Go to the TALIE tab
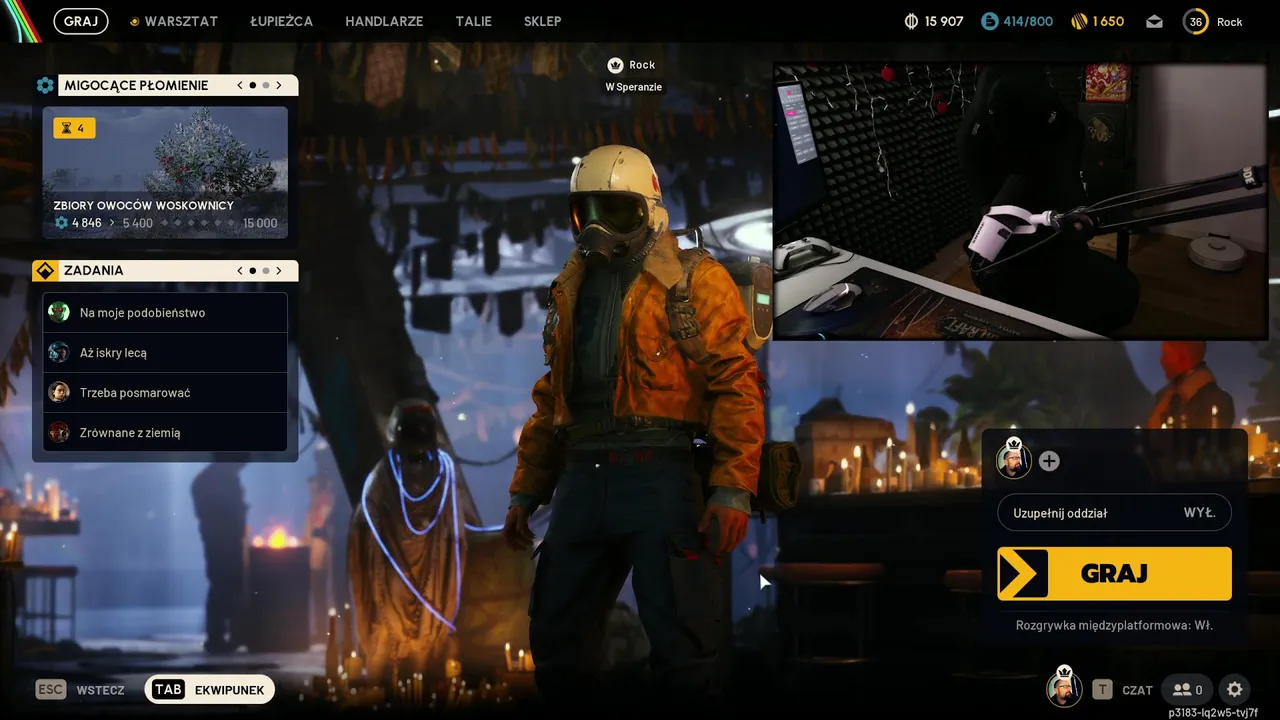Screen dimensions: 1280x720 point(473,21)
